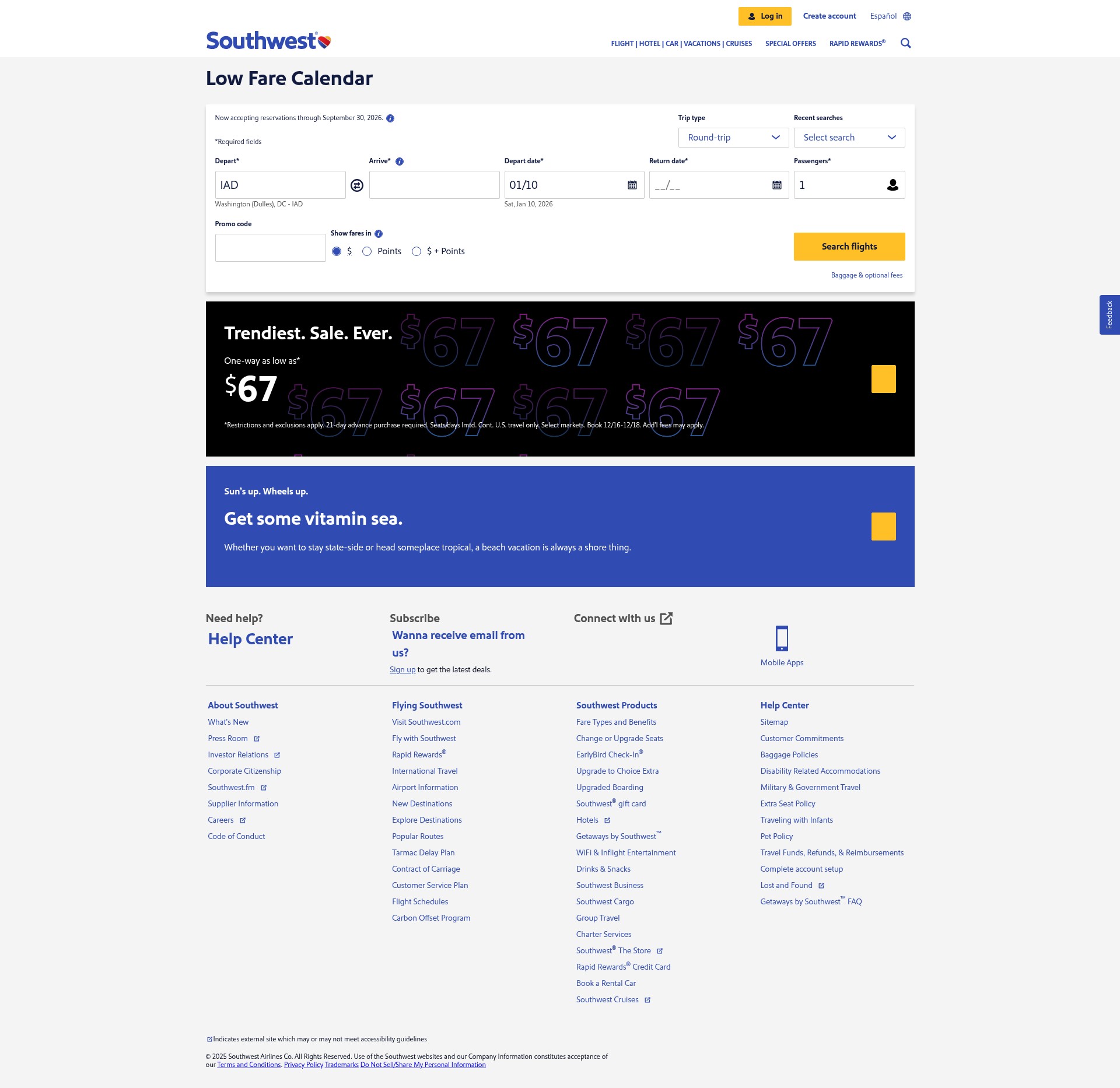
Task: Click the Promo code input field
Action: tap(270, 248)
